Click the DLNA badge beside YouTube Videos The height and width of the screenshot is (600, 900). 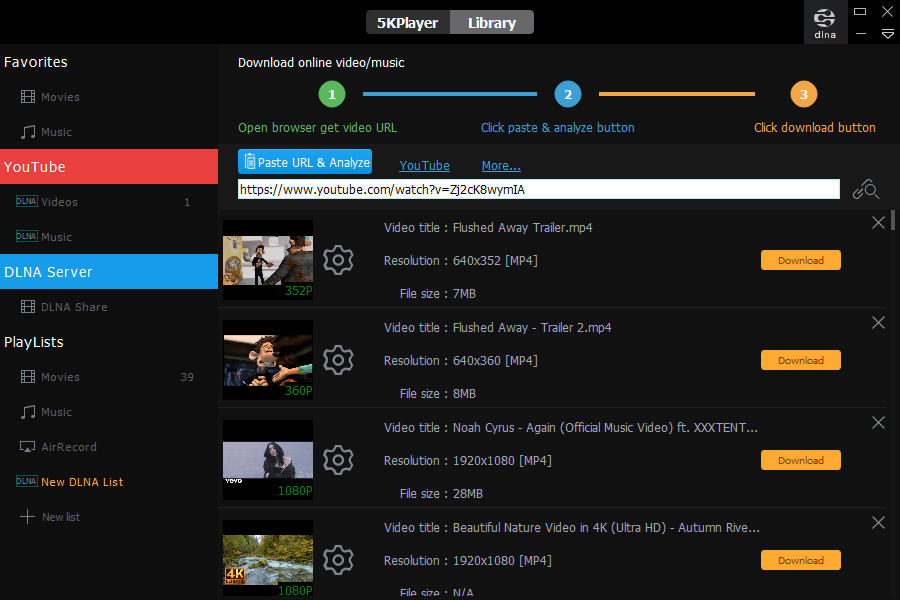[26, 202]
